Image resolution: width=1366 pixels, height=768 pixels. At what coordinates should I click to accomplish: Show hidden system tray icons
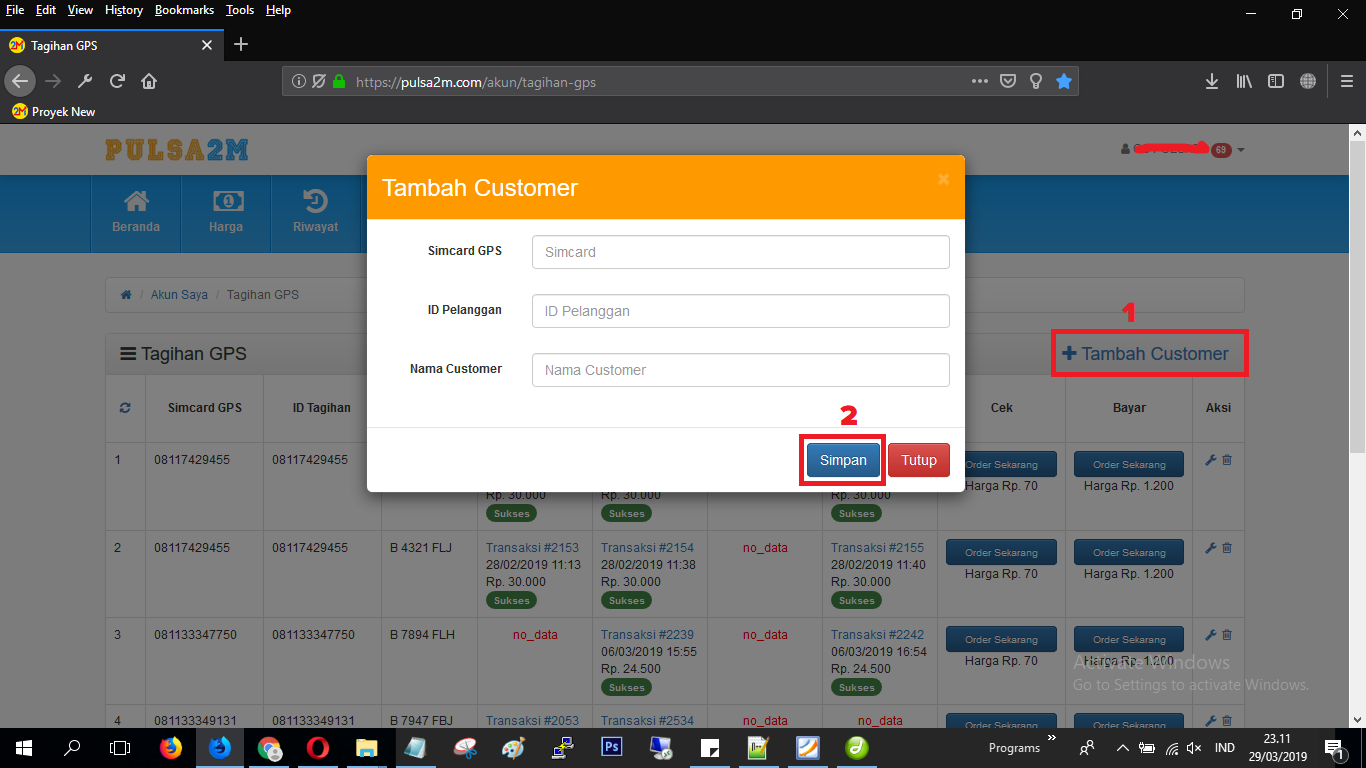point(1122,747)
